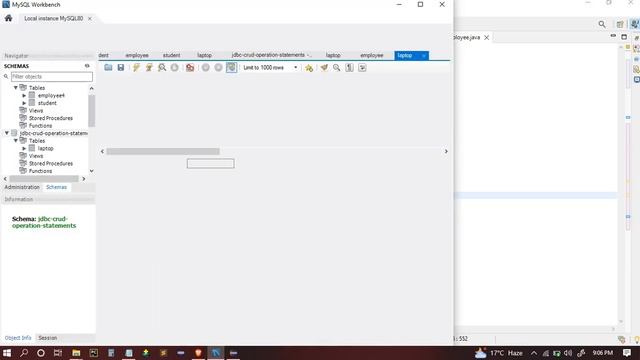Execute the whole script with lightning icon

[x=136, y=68]
